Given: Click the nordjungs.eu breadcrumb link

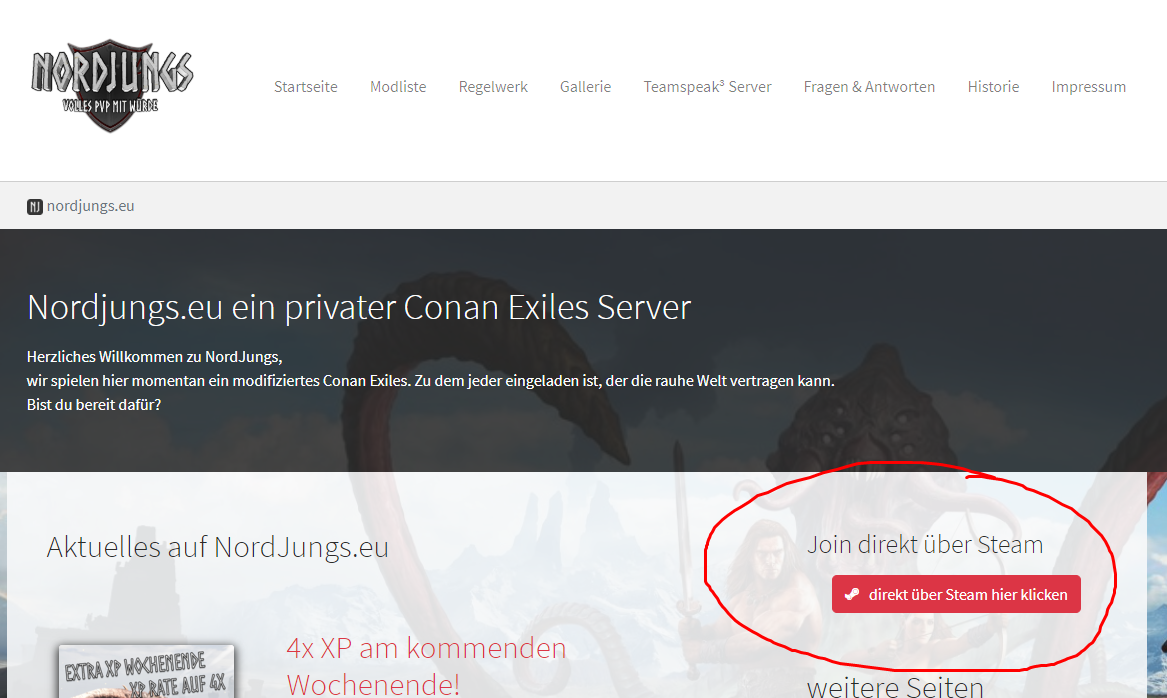Looking at the screenshot, I should [90, 206].
